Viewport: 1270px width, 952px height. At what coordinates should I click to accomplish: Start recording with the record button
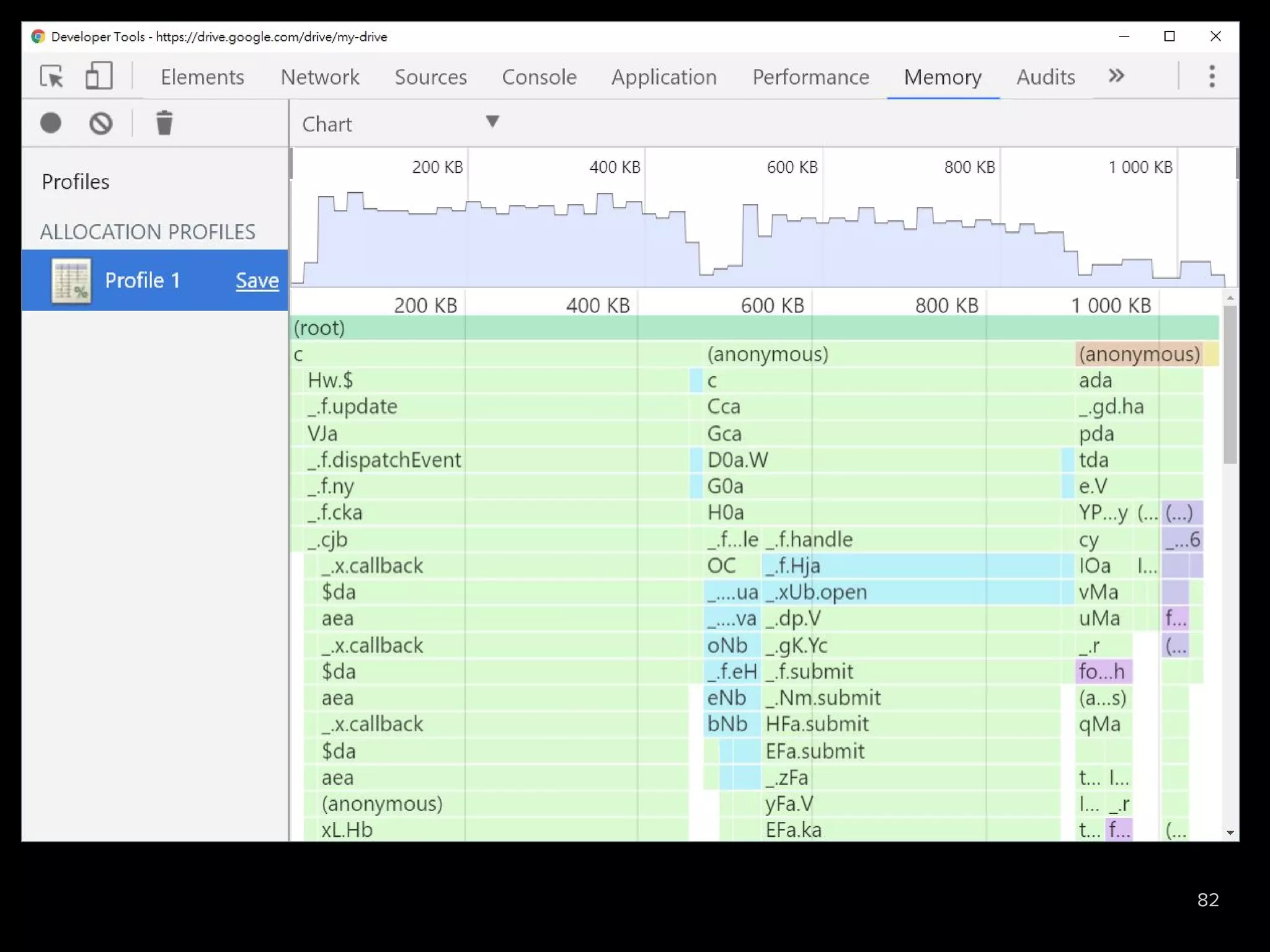pos(51,123)
